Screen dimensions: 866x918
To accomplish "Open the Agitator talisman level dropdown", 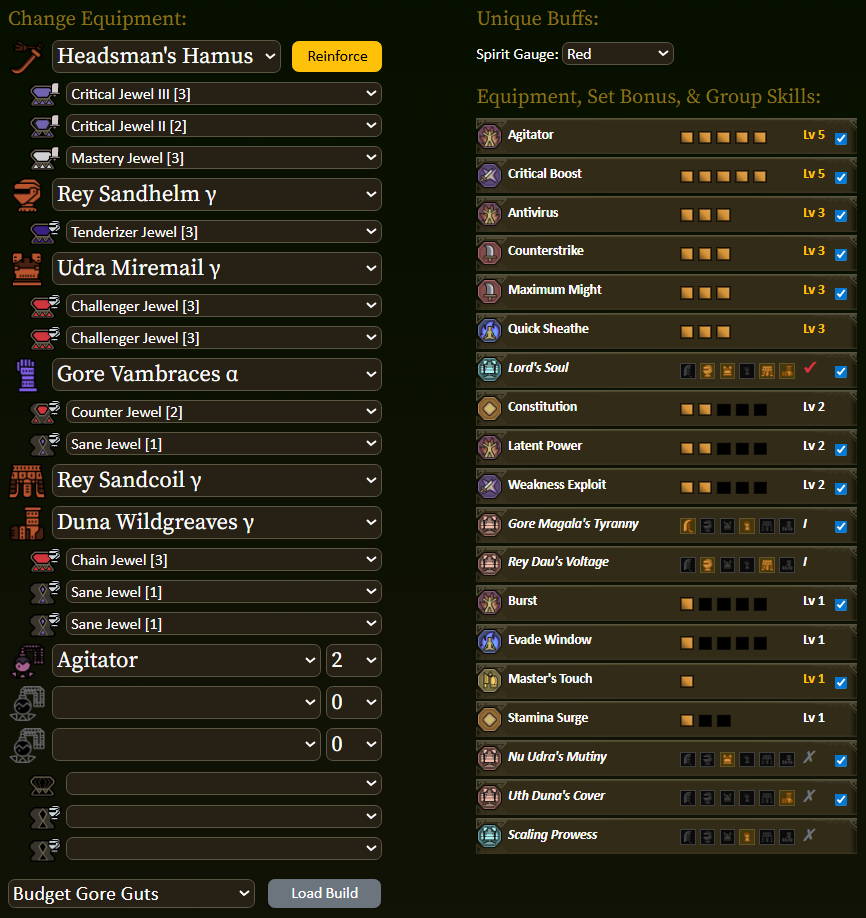I will [354, 660].
